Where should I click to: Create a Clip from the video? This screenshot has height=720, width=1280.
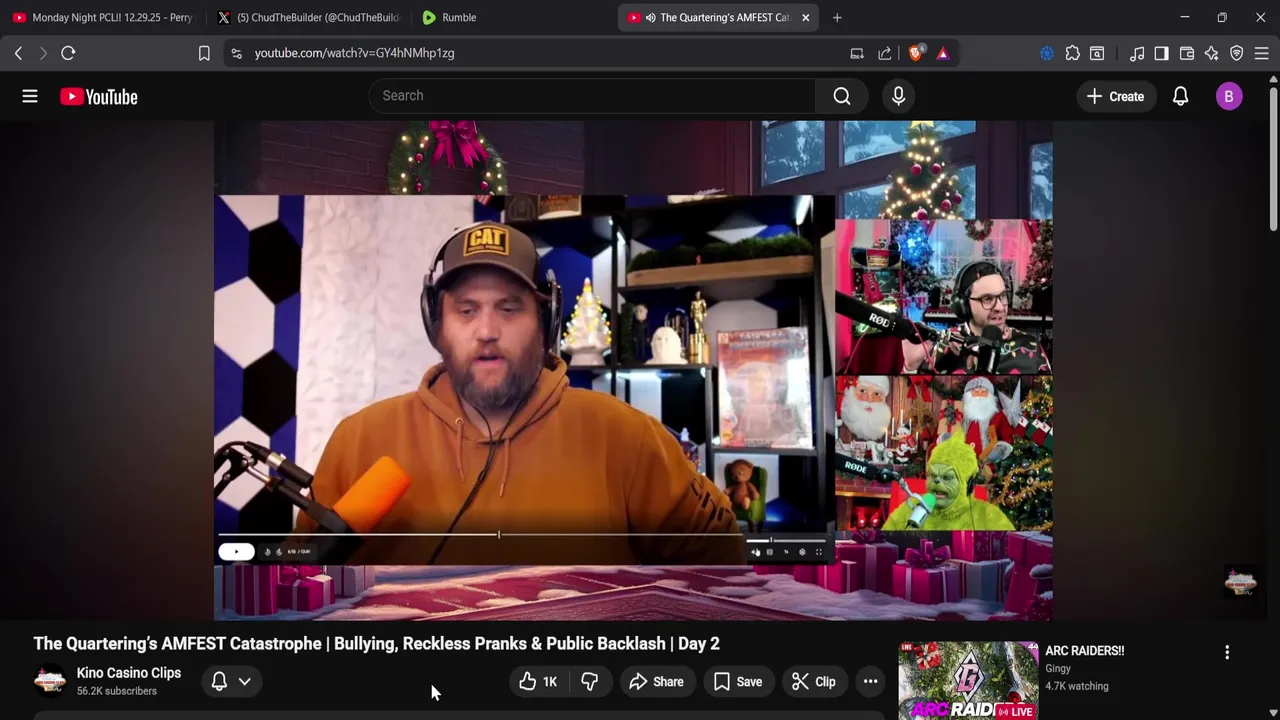point(813,682)
